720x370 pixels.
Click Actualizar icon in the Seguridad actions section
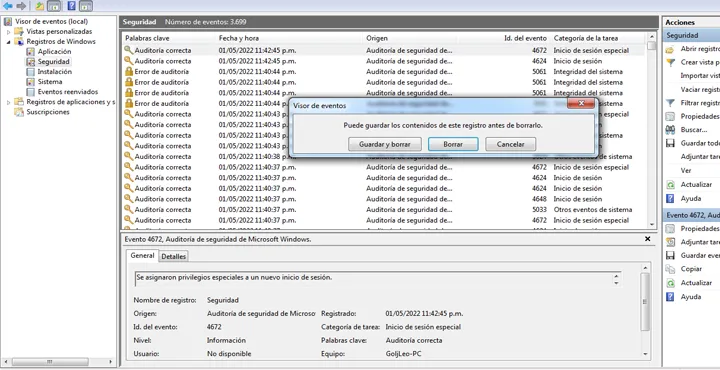tap(670, 185)
